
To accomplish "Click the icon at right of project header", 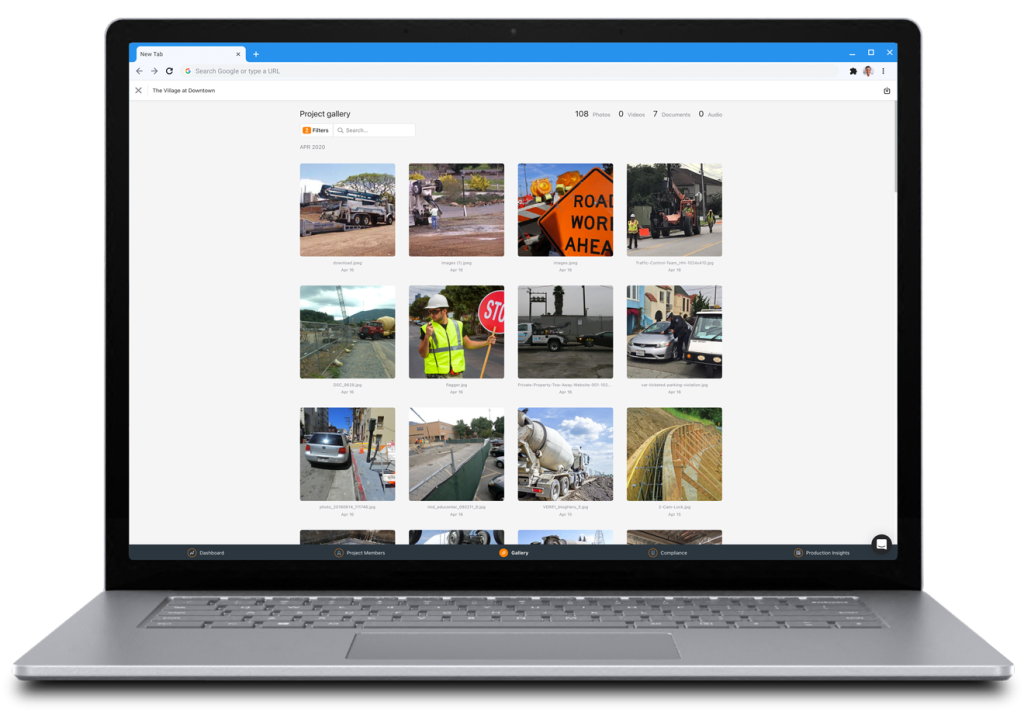I will 887,91.
